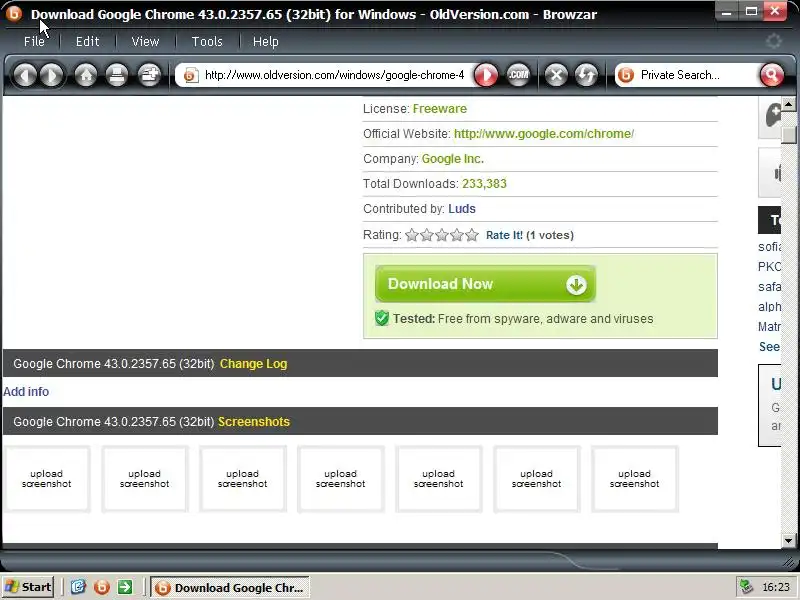Click the green Tested shield icon
Viewport: 800px width, 600px height.
[382, 318]
